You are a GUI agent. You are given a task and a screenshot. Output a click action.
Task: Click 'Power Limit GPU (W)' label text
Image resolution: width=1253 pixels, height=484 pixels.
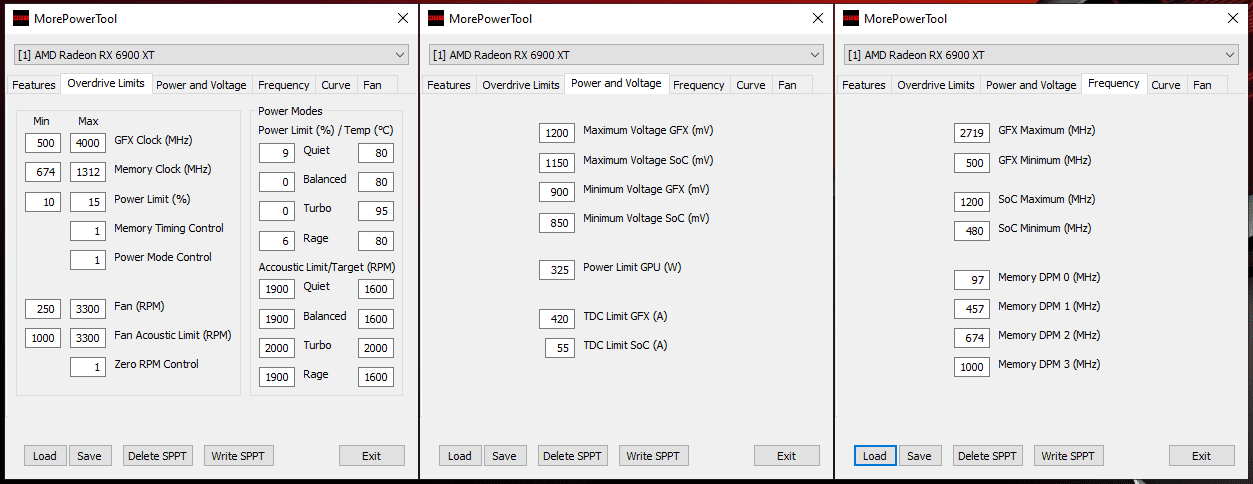[632, 267]
